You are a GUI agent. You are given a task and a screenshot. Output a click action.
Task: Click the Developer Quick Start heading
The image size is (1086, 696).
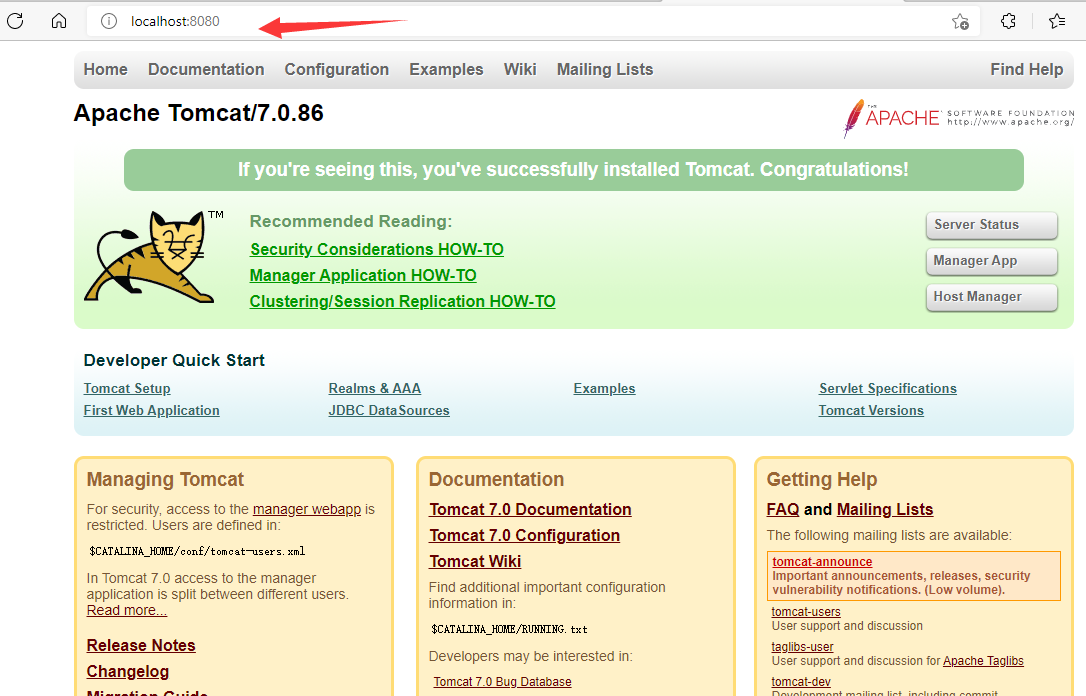coord(175,360)
